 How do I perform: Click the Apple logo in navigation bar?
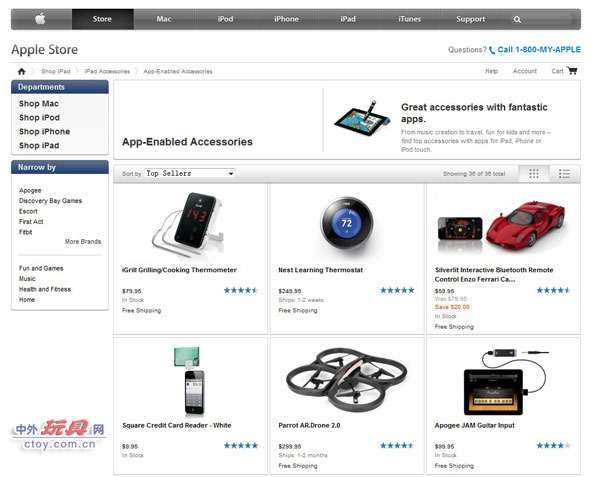coord(41,18)
